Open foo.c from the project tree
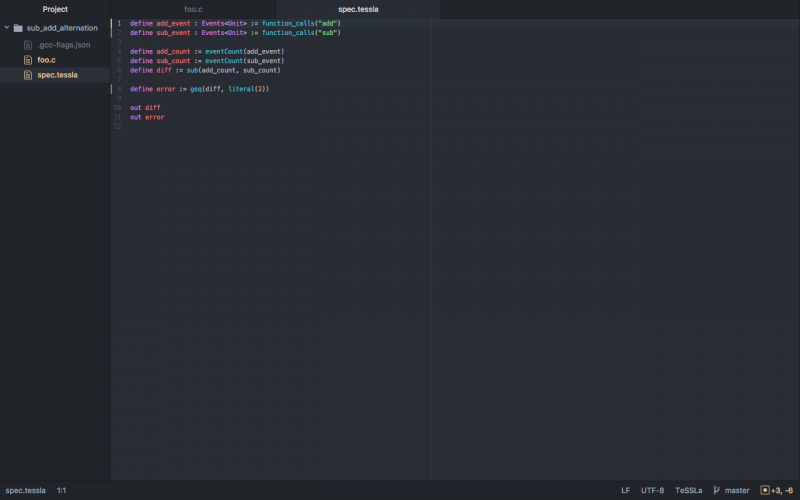Viewport: 800px width, 500px height. click(46, 60)
